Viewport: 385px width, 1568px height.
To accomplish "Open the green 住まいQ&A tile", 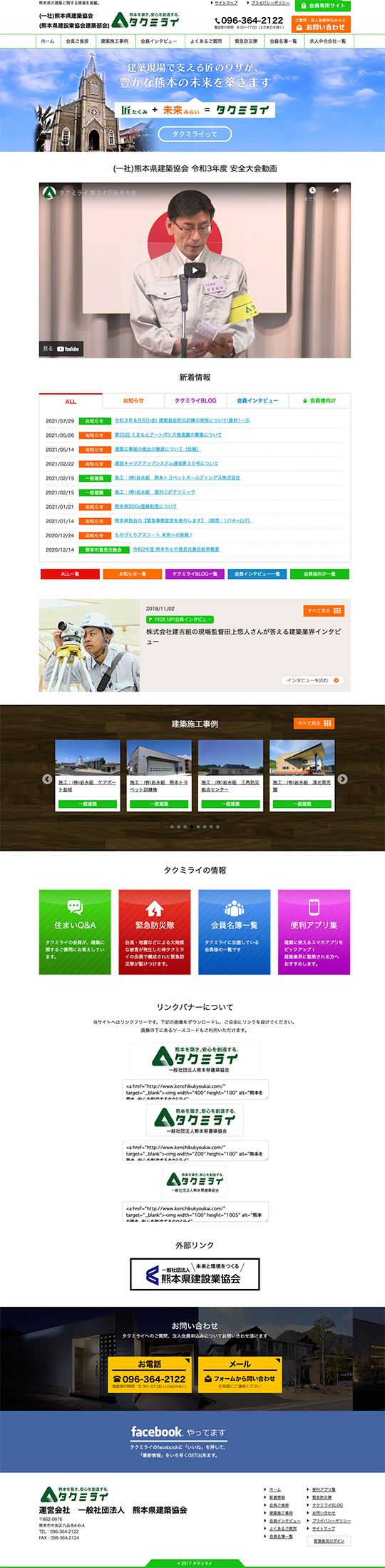I will click(x=75, y=931).
